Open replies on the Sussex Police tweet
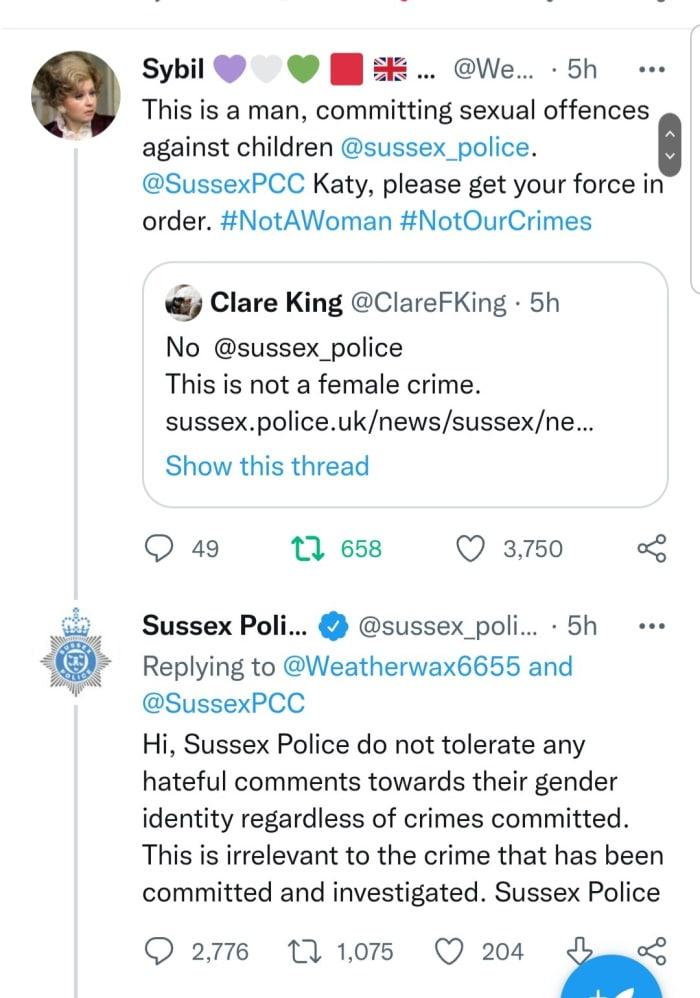This screenshot has width=700, height=998. coord(159,952)
